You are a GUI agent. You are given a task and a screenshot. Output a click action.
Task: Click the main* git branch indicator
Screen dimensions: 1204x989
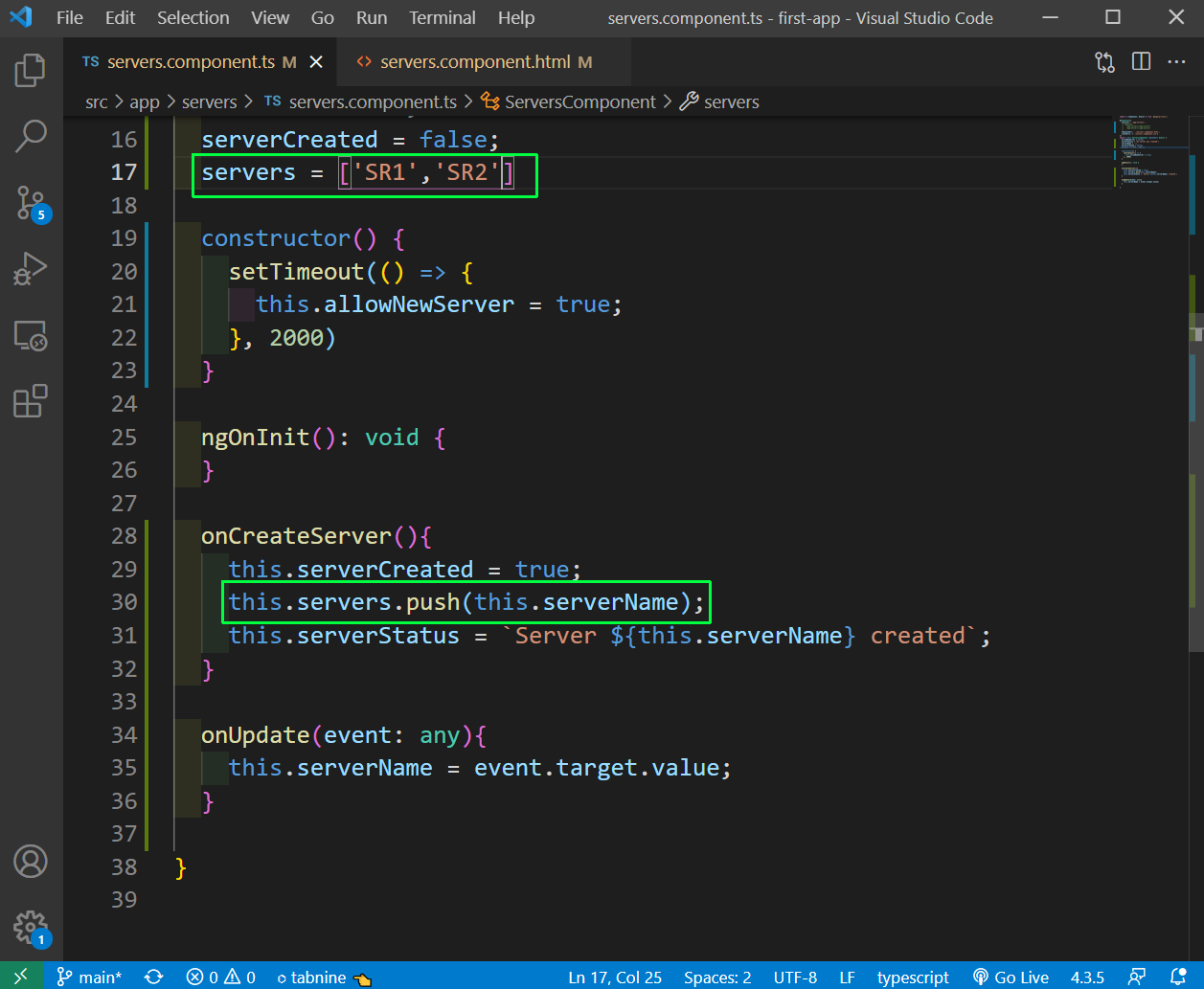tap(89, 977)
